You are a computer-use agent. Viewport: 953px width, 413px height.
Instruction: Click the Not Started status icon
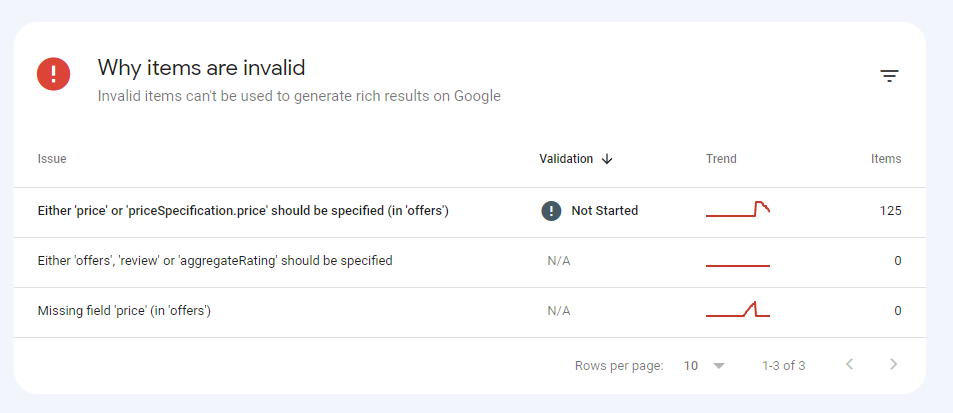pos(551,211)
